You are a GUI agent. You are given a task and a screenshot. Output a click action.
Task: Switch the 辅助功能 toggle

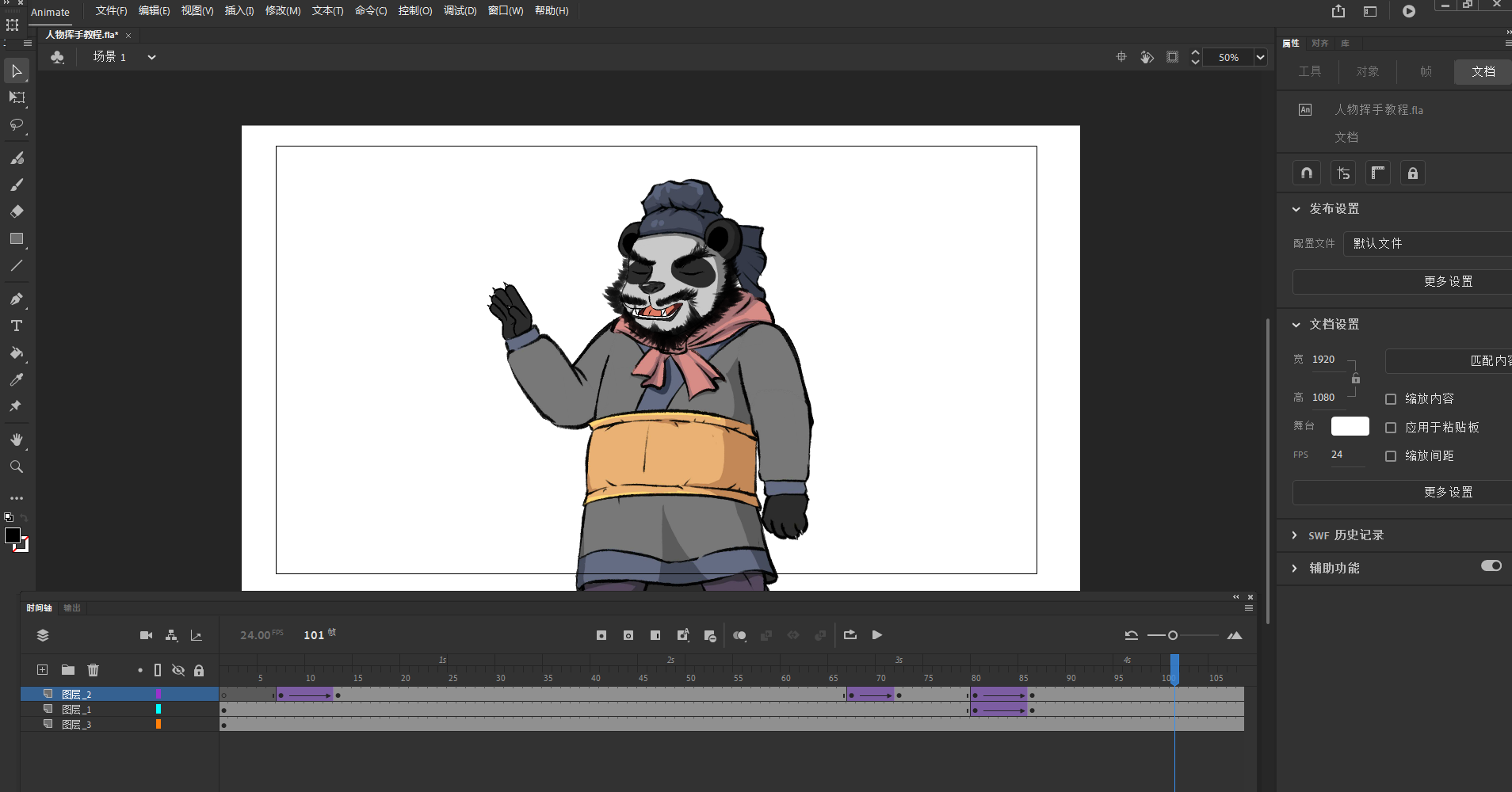(1491, 565)
